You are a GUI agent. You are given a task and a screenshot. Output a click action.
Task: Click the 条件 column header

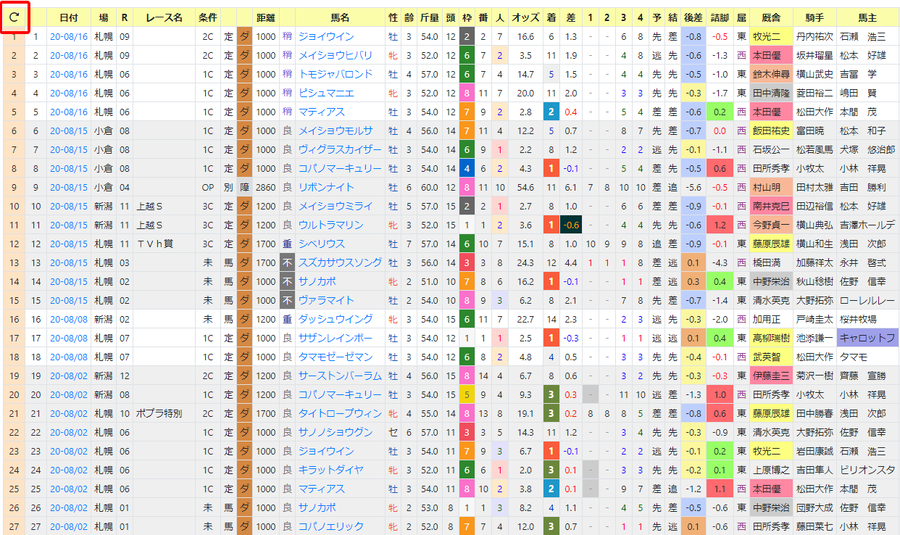coord(208,18)
